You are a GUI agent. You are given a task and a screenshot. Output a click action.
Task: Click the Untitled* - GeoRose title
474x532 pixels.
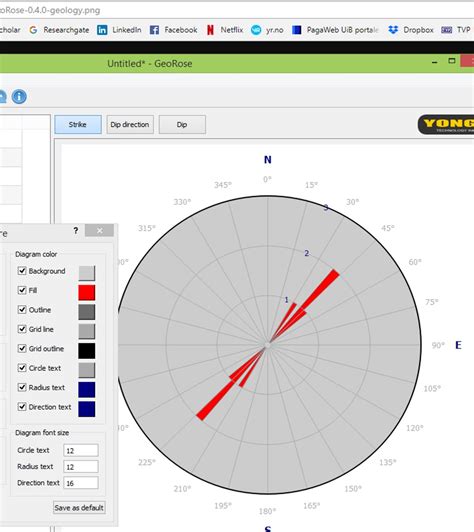pos(150,63)
